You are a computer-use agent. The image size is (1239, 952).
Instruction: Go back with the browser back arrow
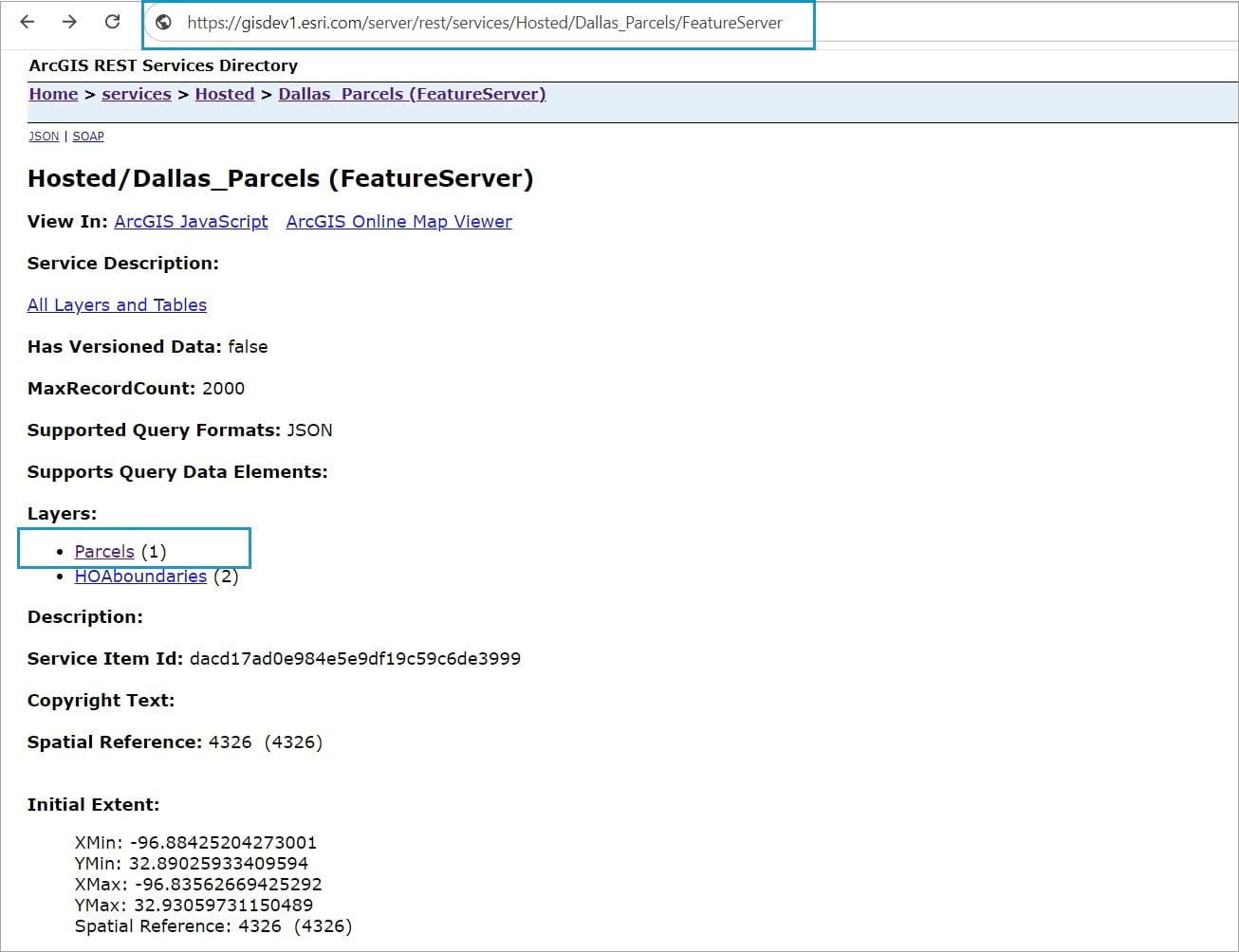(28, 22)
